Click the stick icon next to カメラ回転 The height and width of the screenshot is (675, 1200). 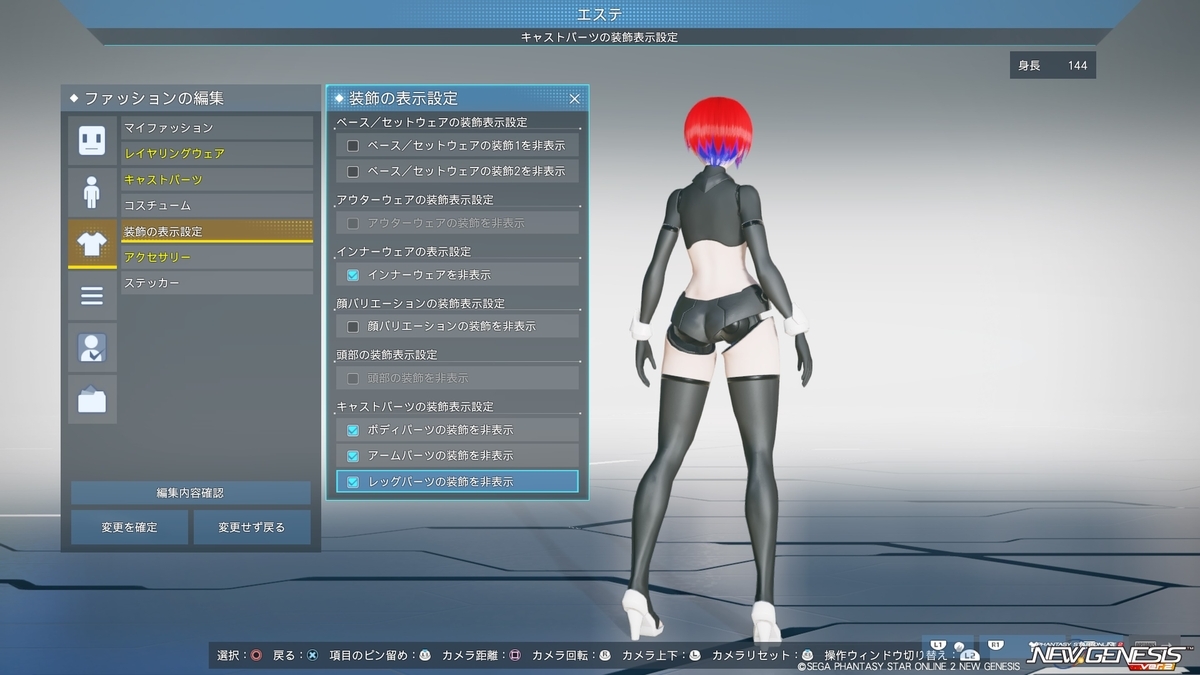605,655
